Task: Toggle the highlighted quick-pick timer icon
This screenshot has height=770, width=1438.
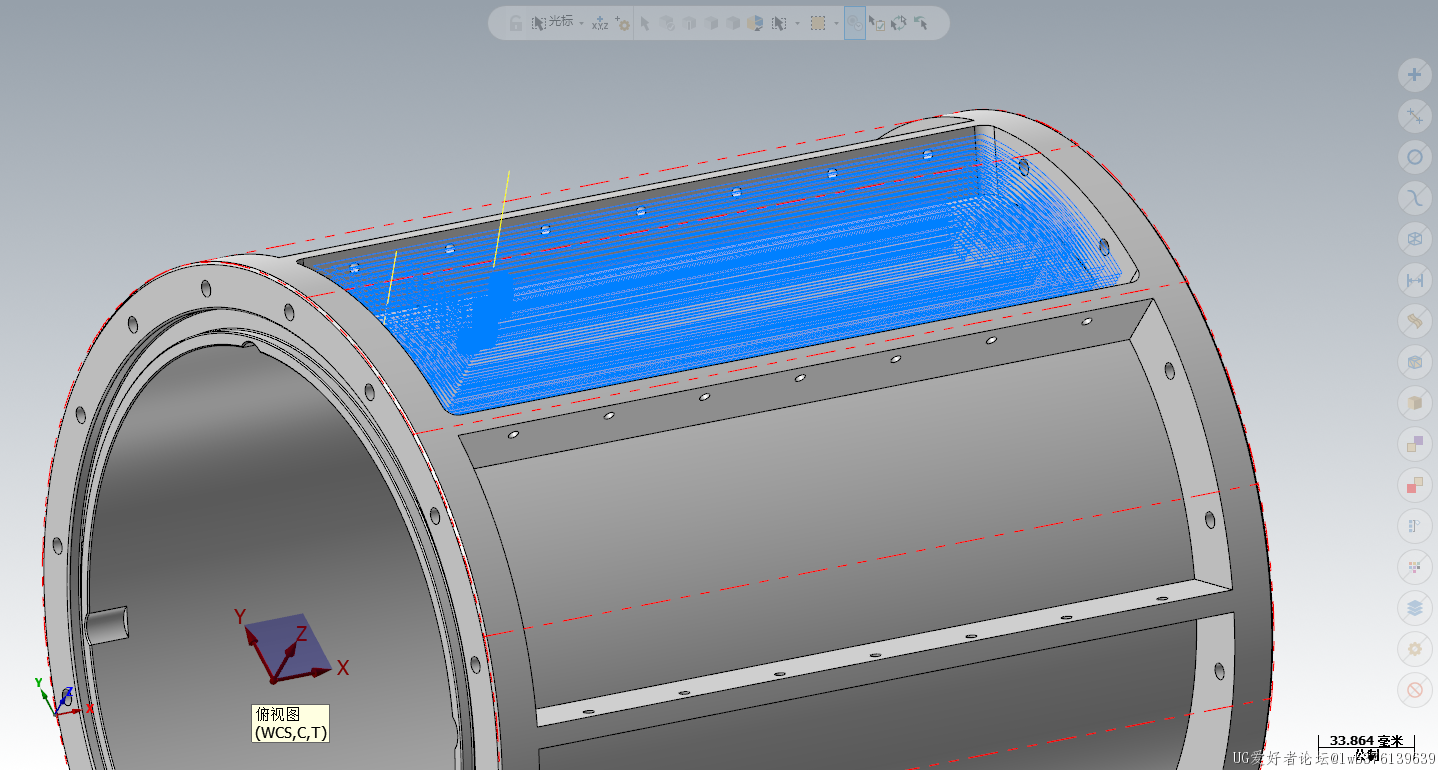Action: 855,23
